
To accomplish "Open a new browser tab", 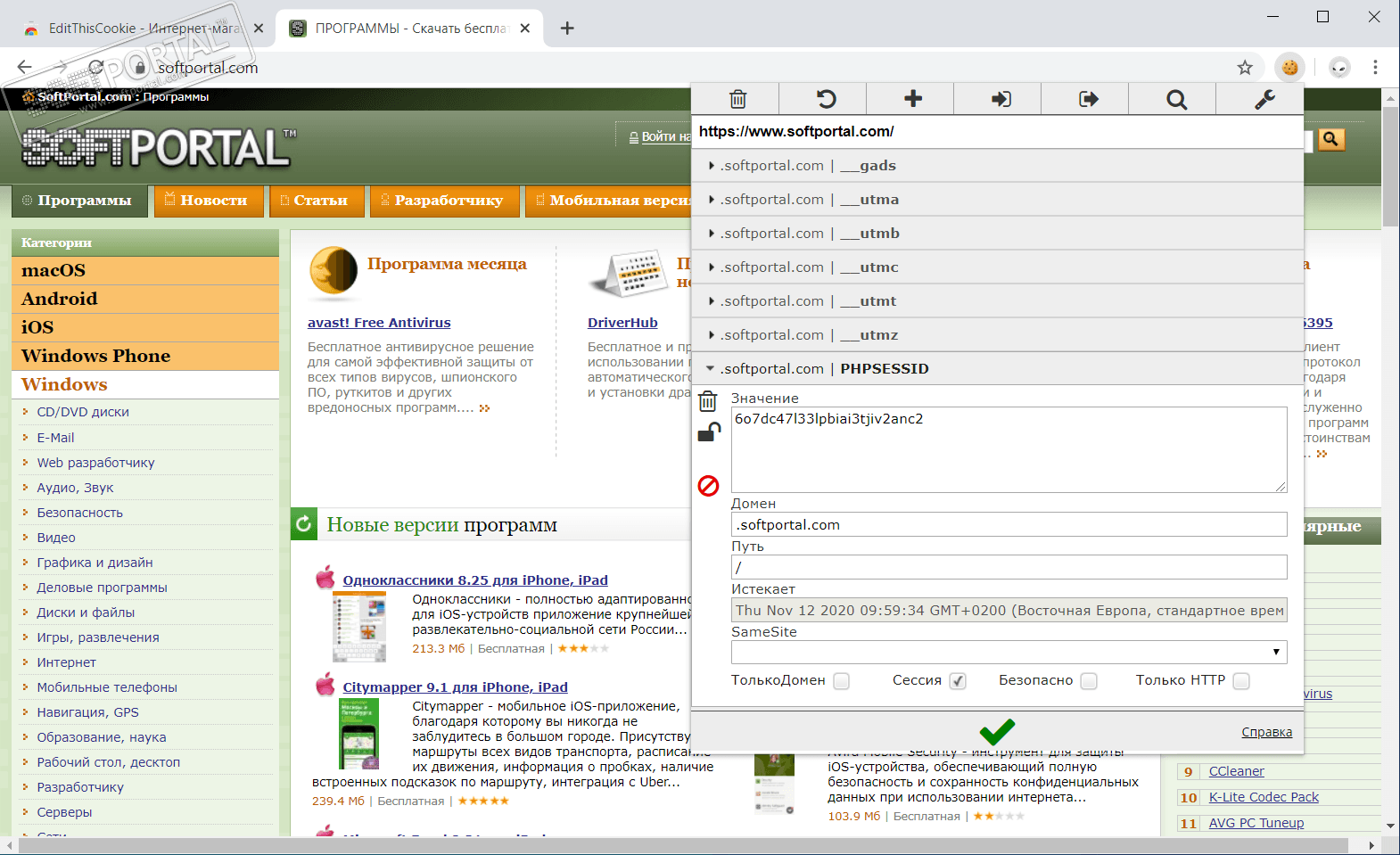I will [x=567, y=29].
